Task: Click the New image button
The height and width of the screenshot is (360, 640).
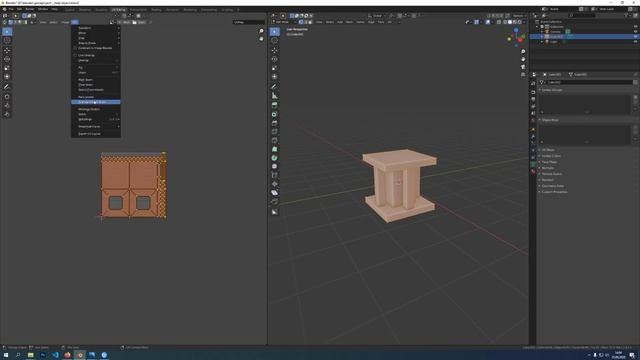Action: pos(125,22)
